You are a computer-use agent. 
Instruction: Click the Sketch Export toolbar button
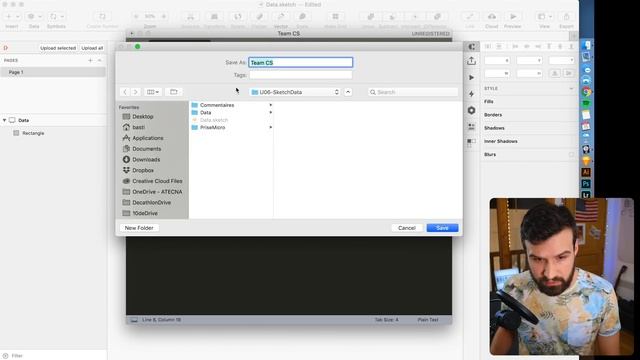click(566, 20)
